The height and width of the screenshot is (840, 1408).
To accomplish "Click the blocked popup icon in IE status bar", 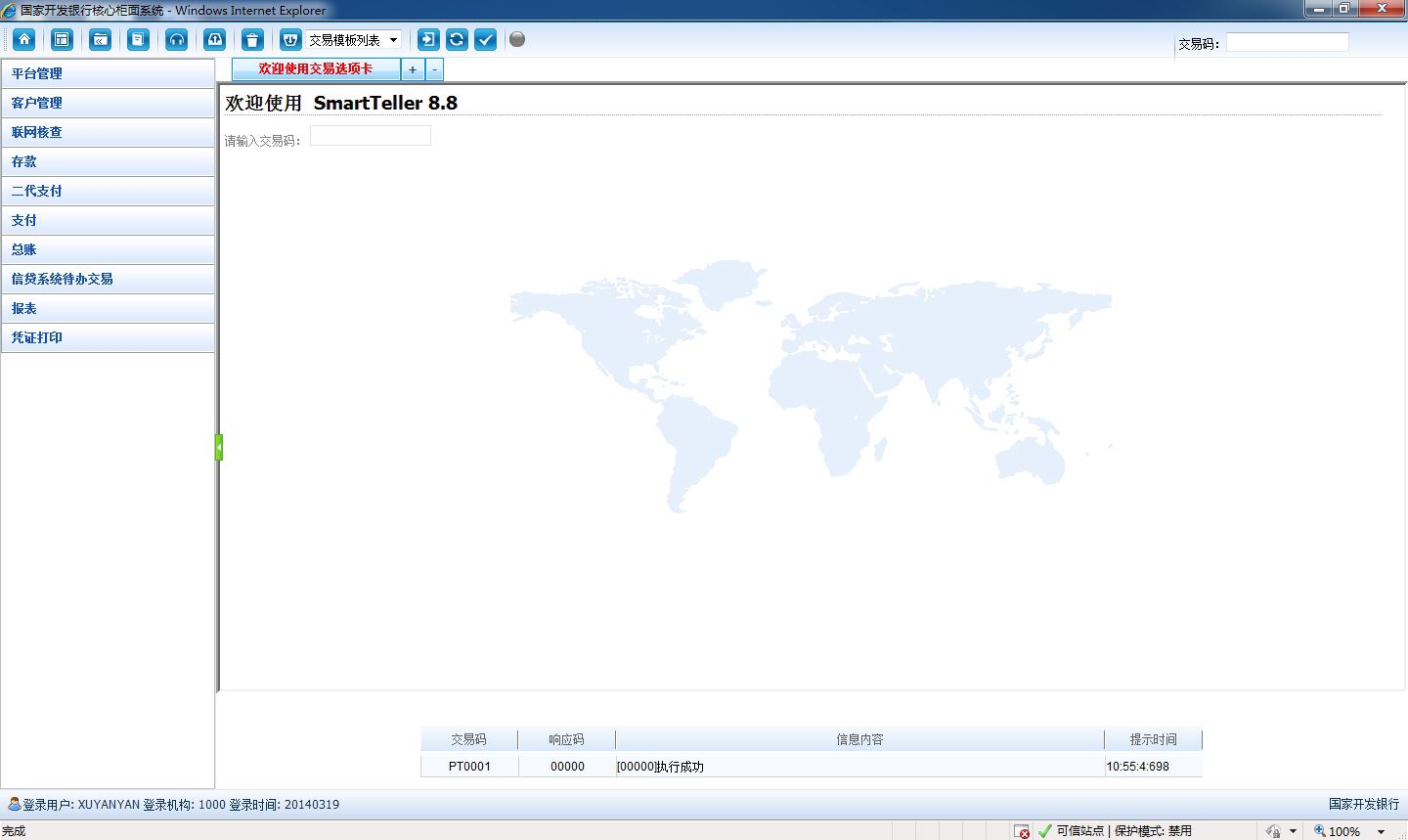I will point(1022,831).
